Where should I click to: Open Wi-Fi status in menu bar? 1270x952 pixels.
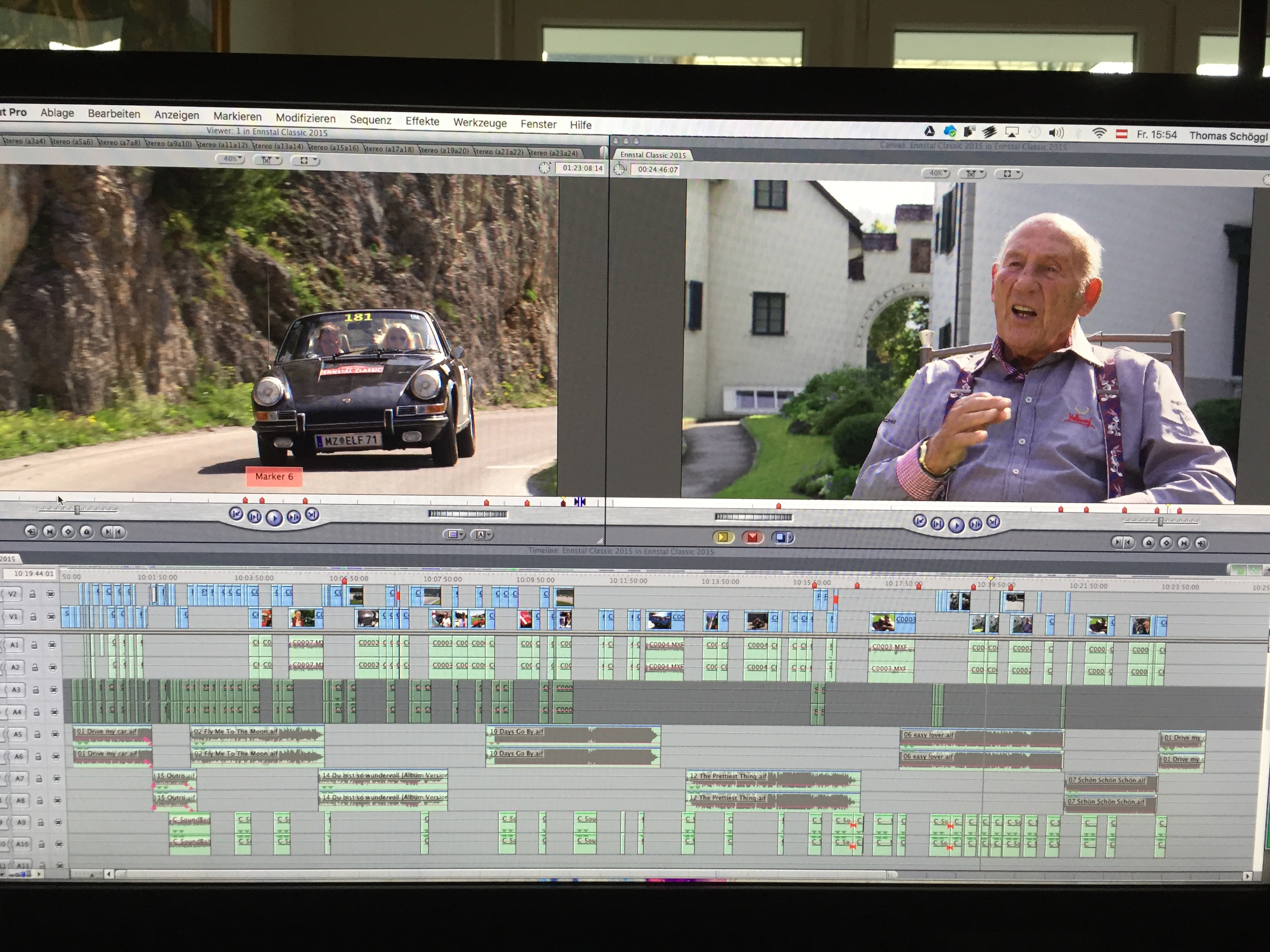(x=1099, y=133)
